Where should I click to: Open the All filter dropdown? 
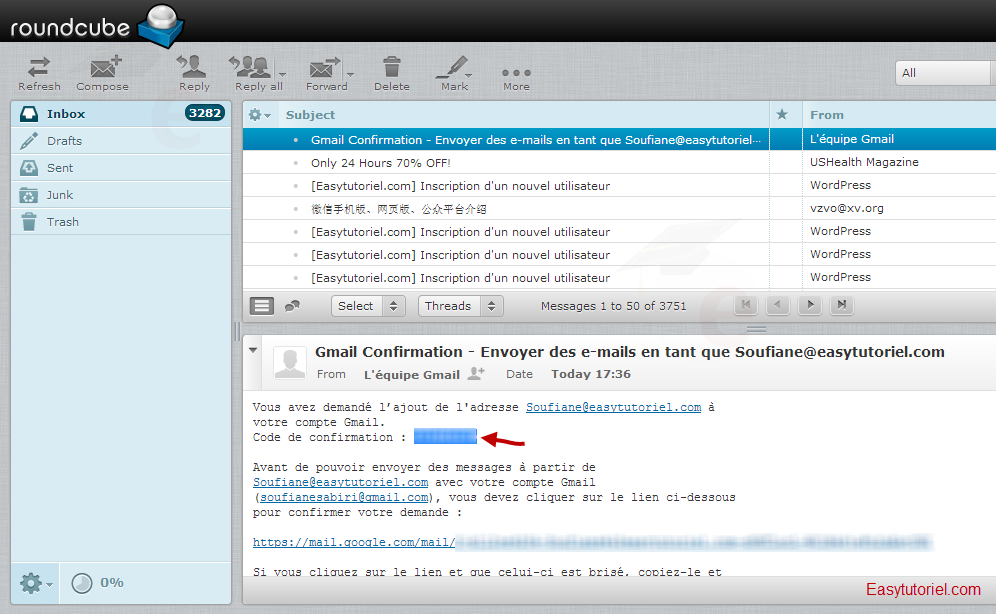945,73
